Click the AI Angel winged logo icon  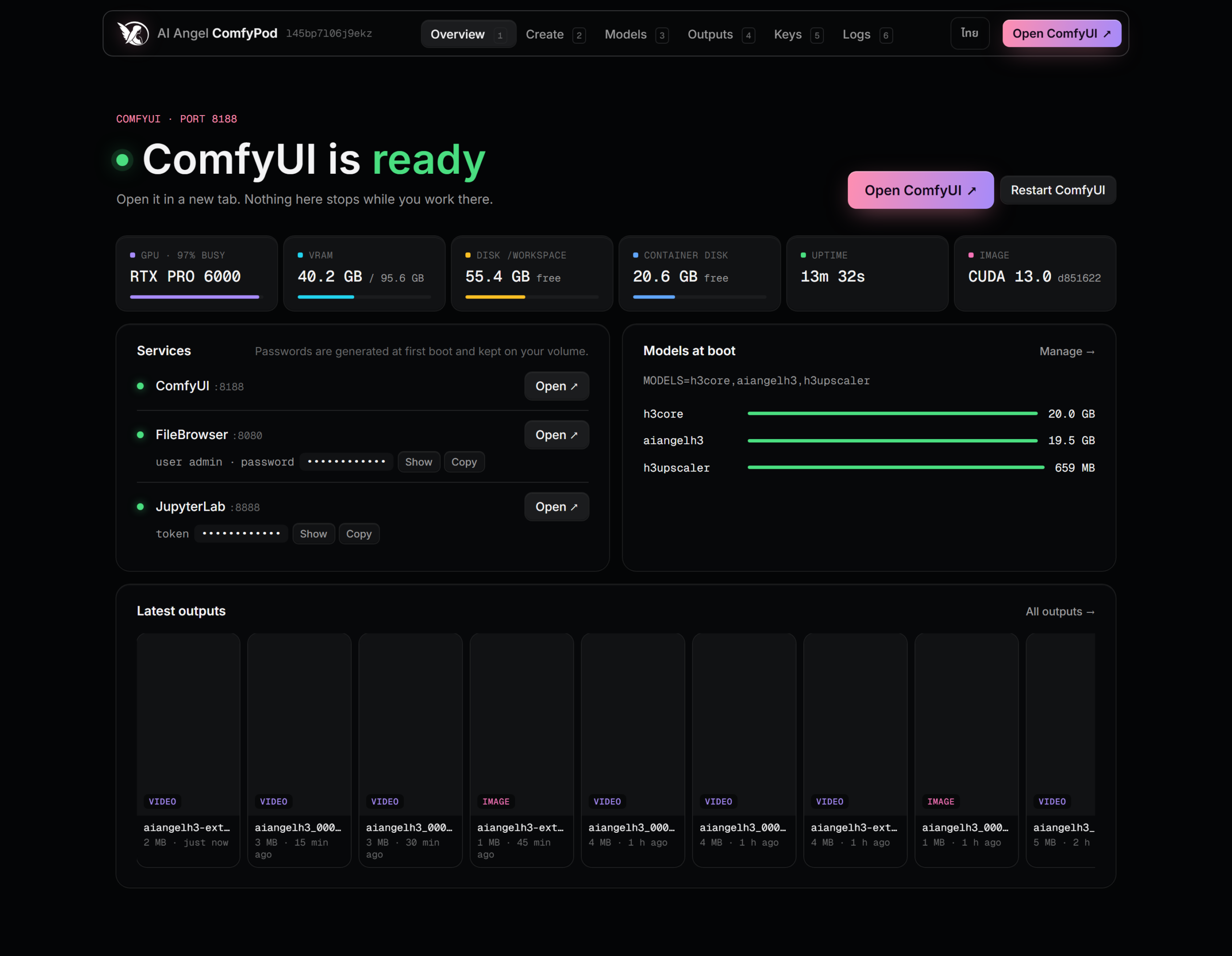(x=133, y=33)
